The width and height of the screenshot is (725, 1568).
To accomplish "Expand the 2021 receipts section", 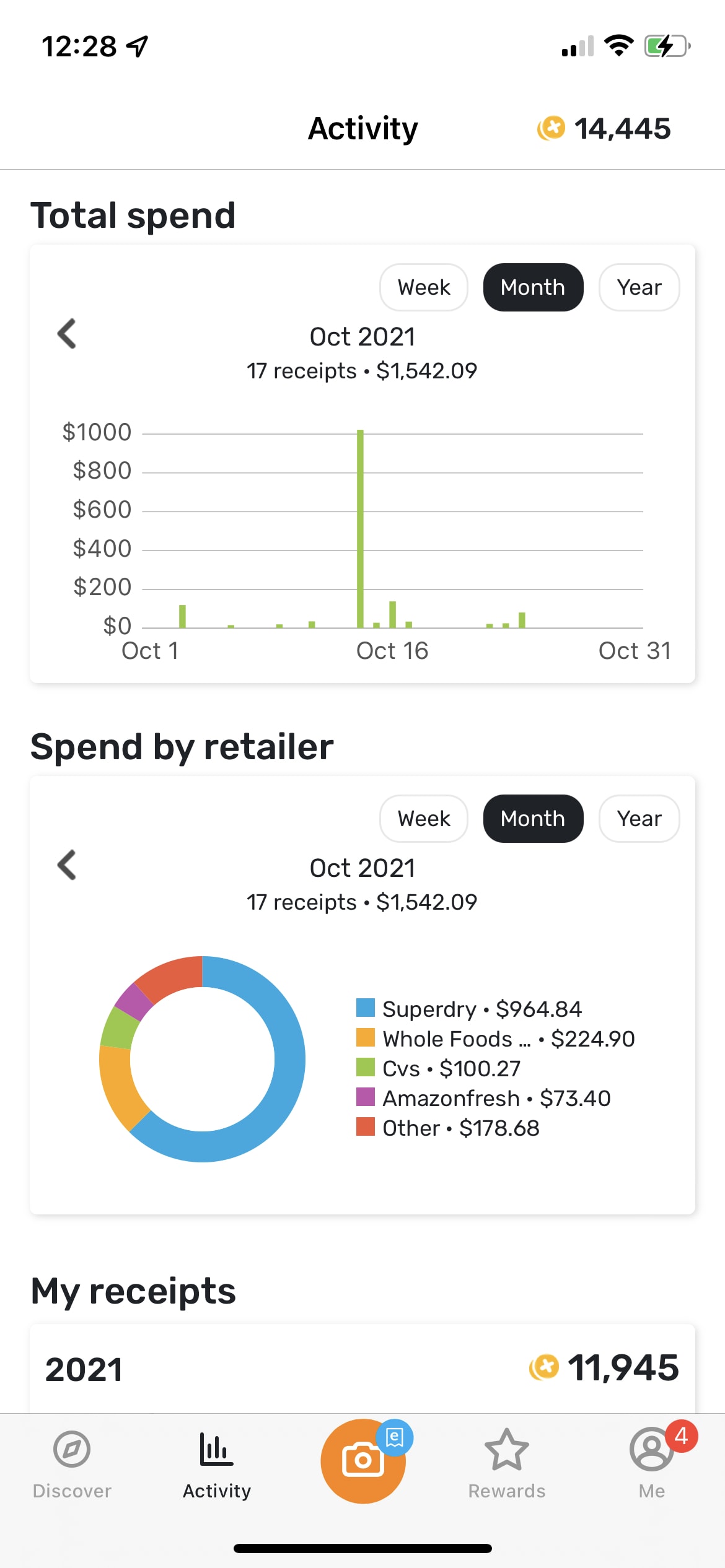I will pyautogui.click(x=84, y=1369).
